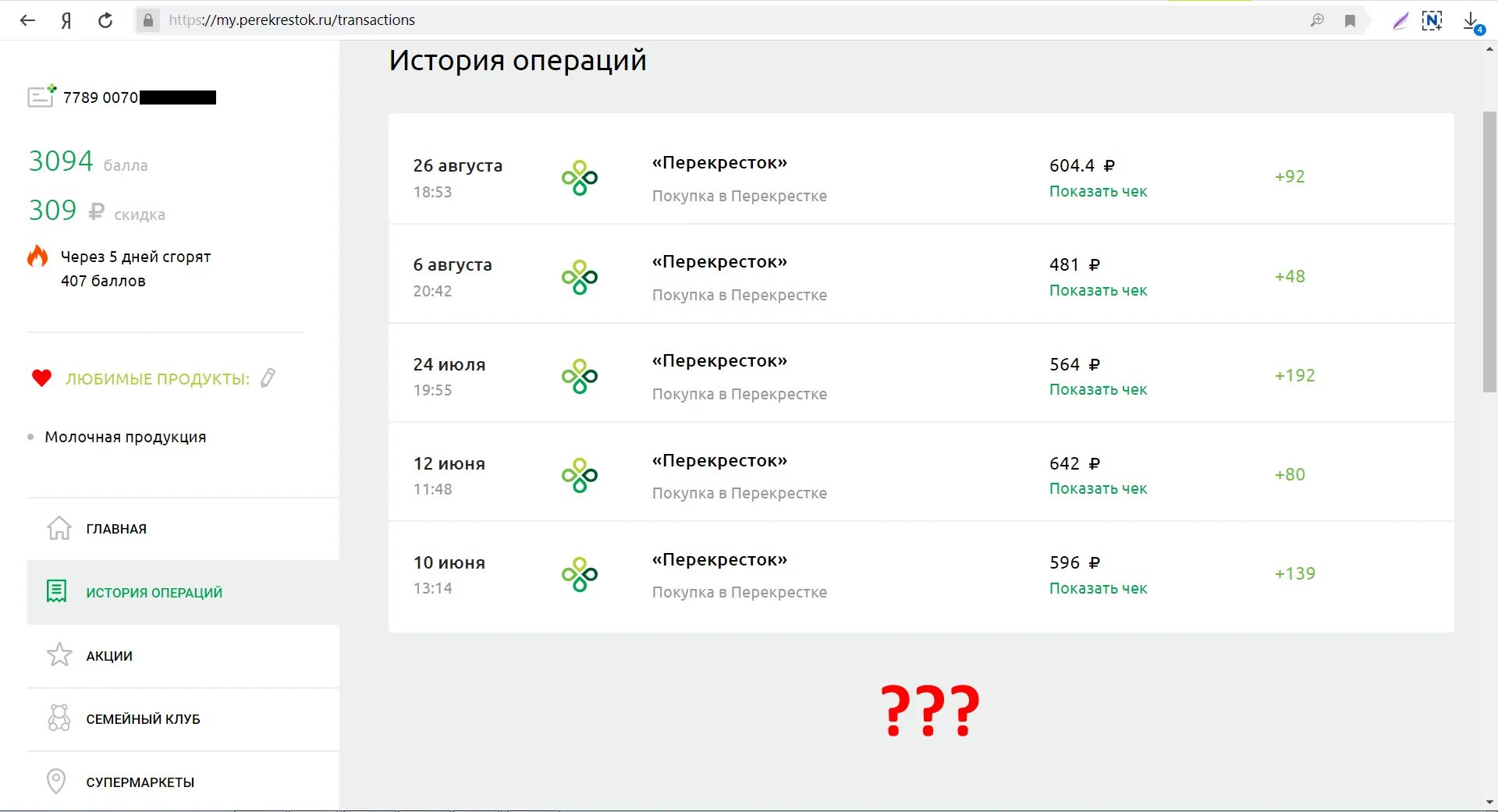The image size is (1498, 812).
Task: Select the ИСТОРИЯ ОПЕРАЦИЙ menu item
Action: click(183, 592)
